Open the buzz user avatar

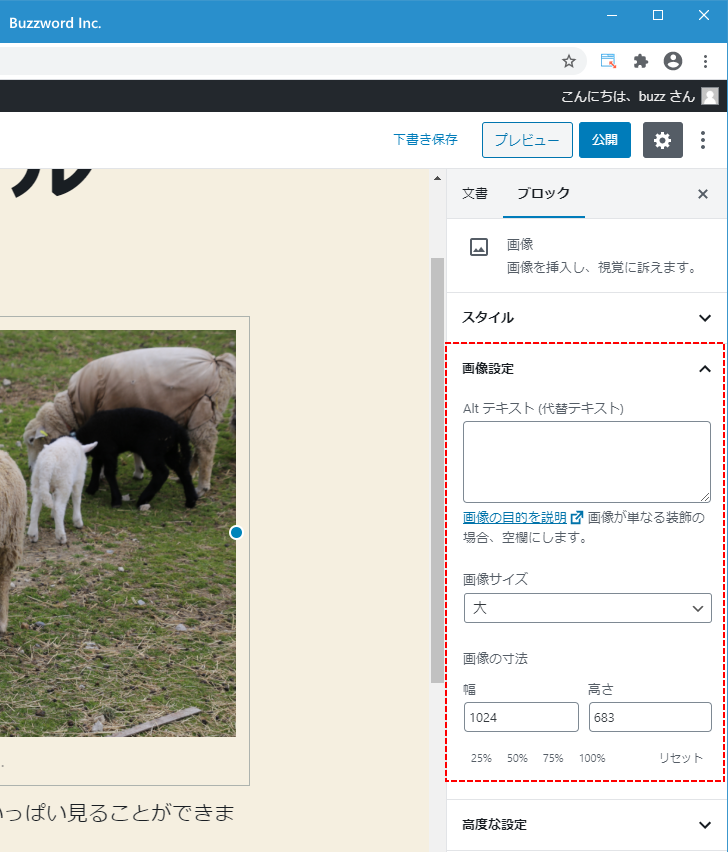click(x=710, y=96)
